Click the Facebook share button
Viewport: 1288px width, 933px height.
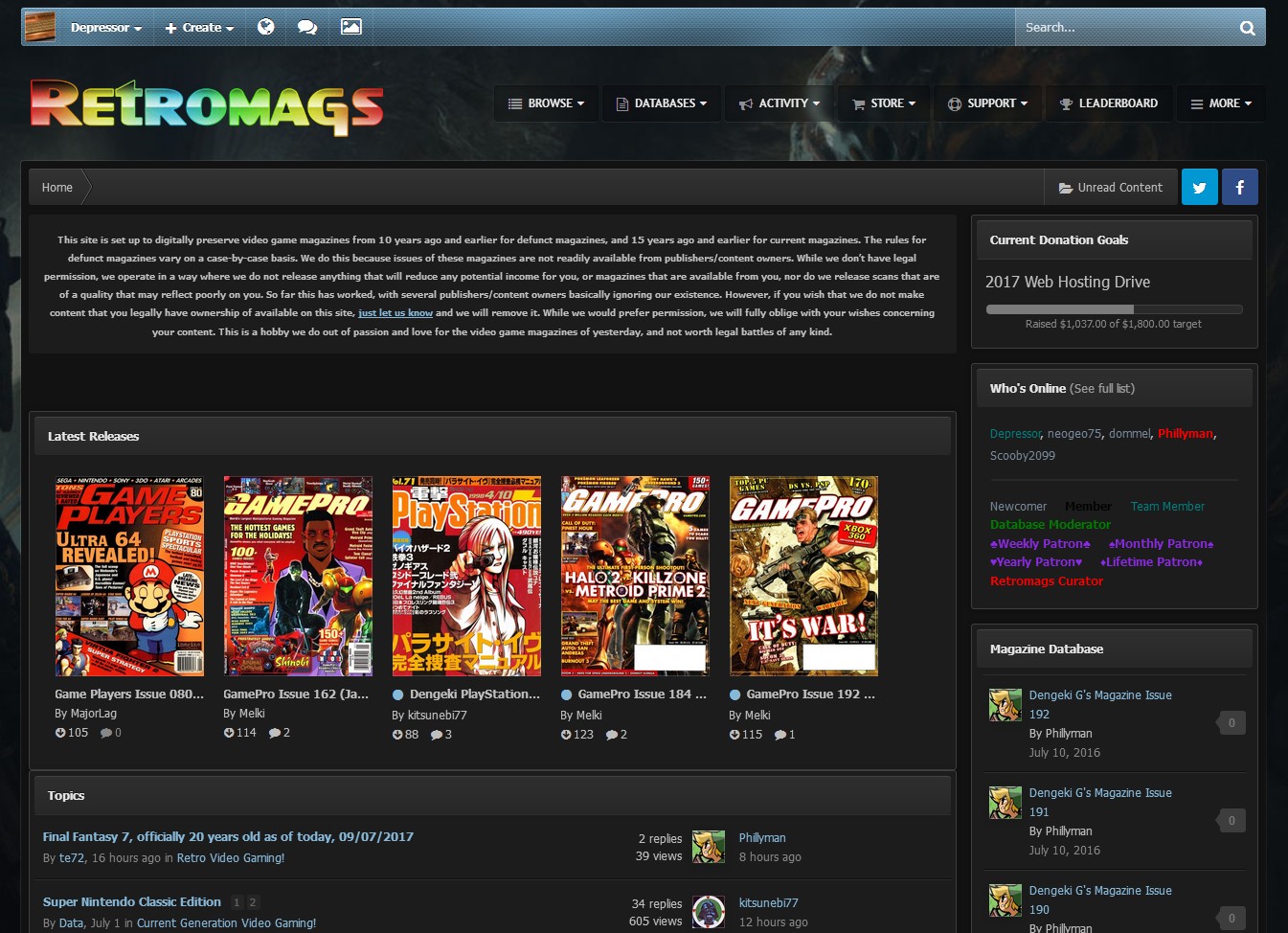click(x=1239, y=187)
